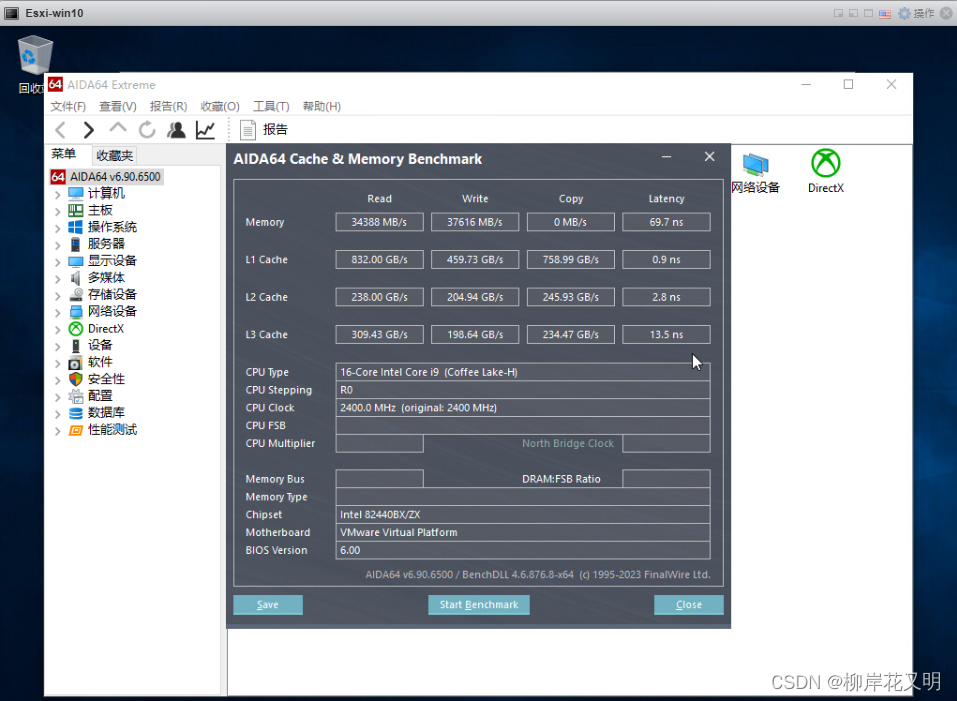957x701 pixels.
Task: Open the 收藏(O) menu
Action: 220,107
